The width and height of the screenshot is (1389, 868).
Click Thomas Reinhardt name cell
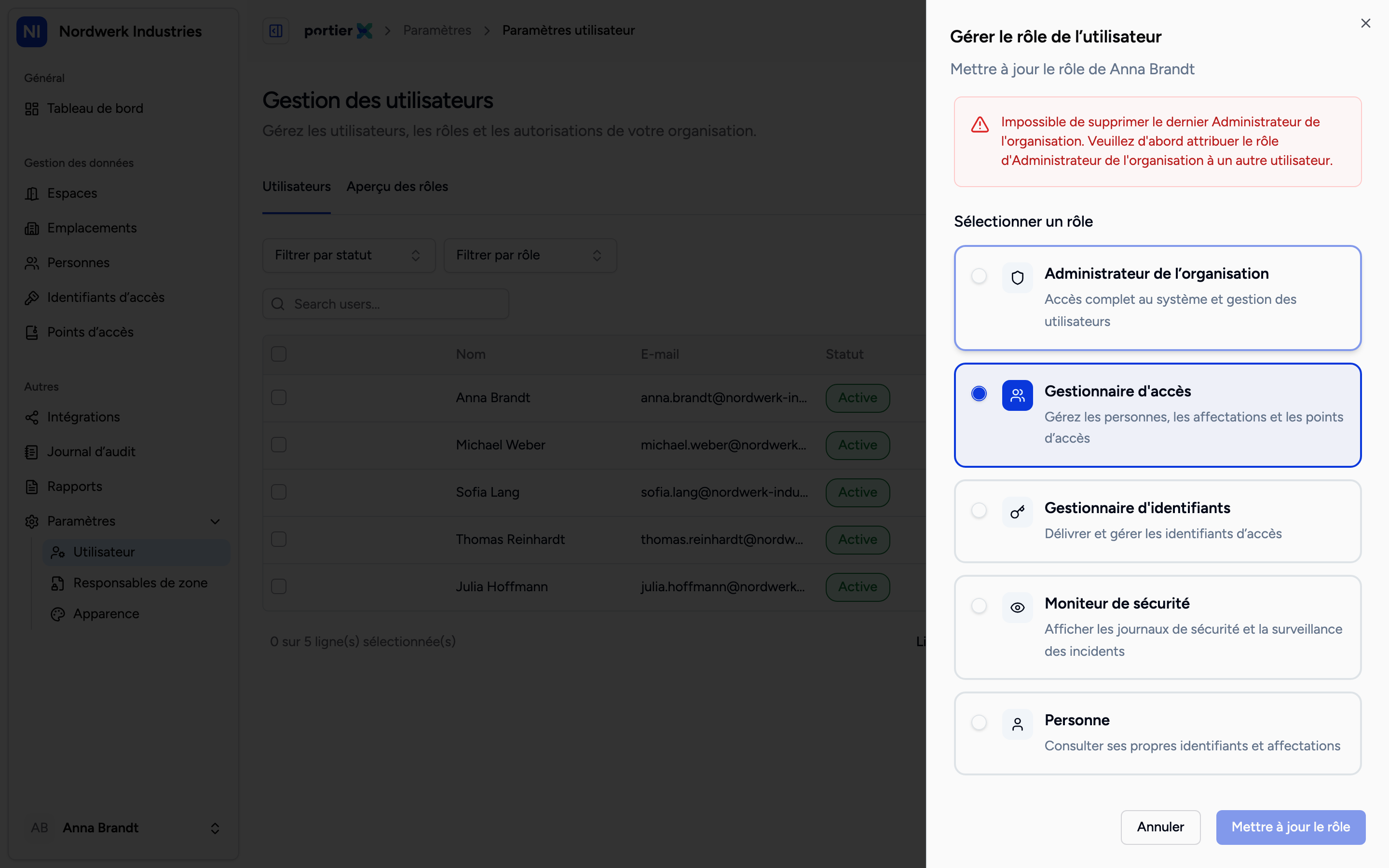(x=510, y=540)
